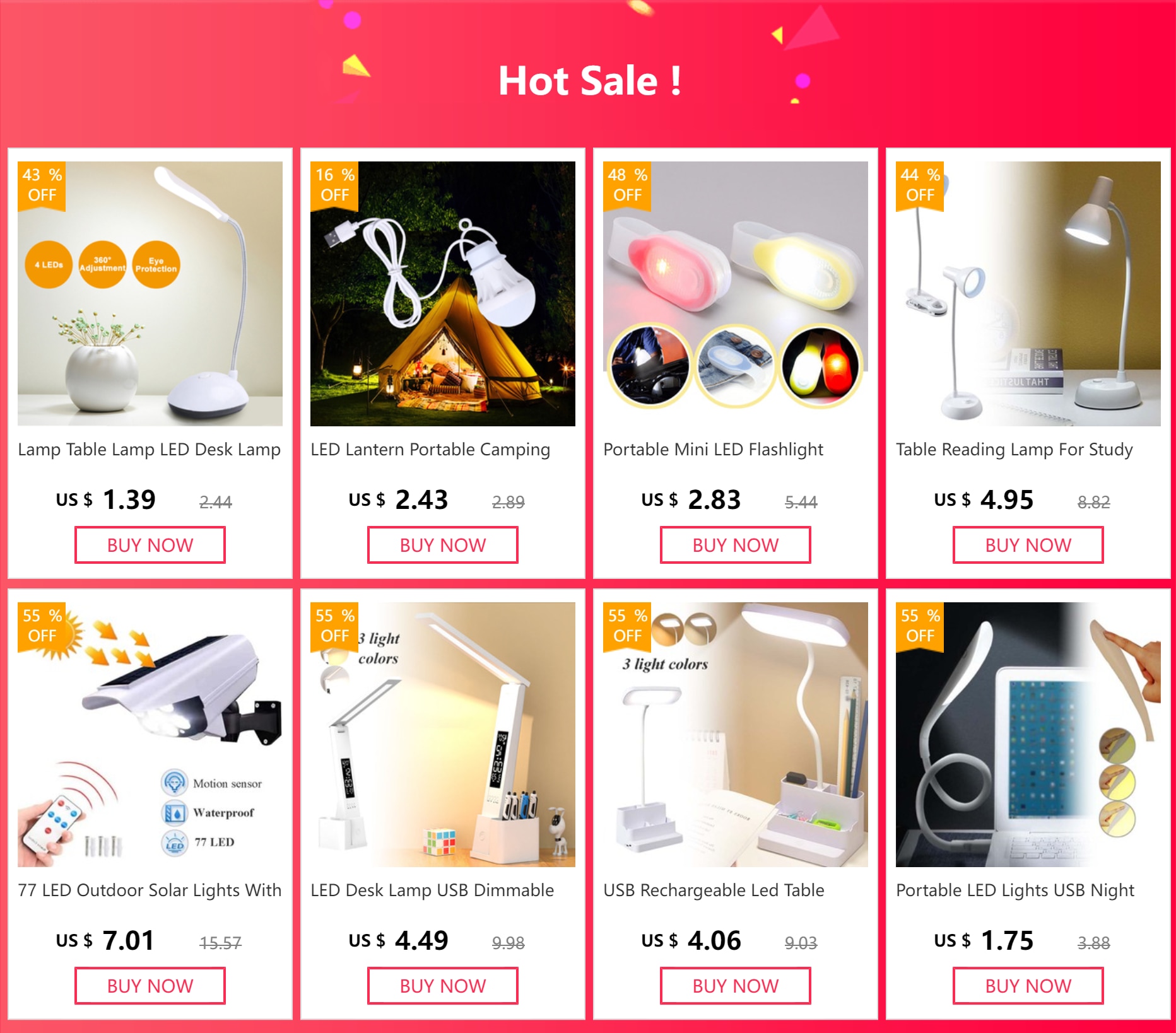Click the 55% OFF badge on the solar light
This screenshot has height=1033, width=1176.
point(42,626)
